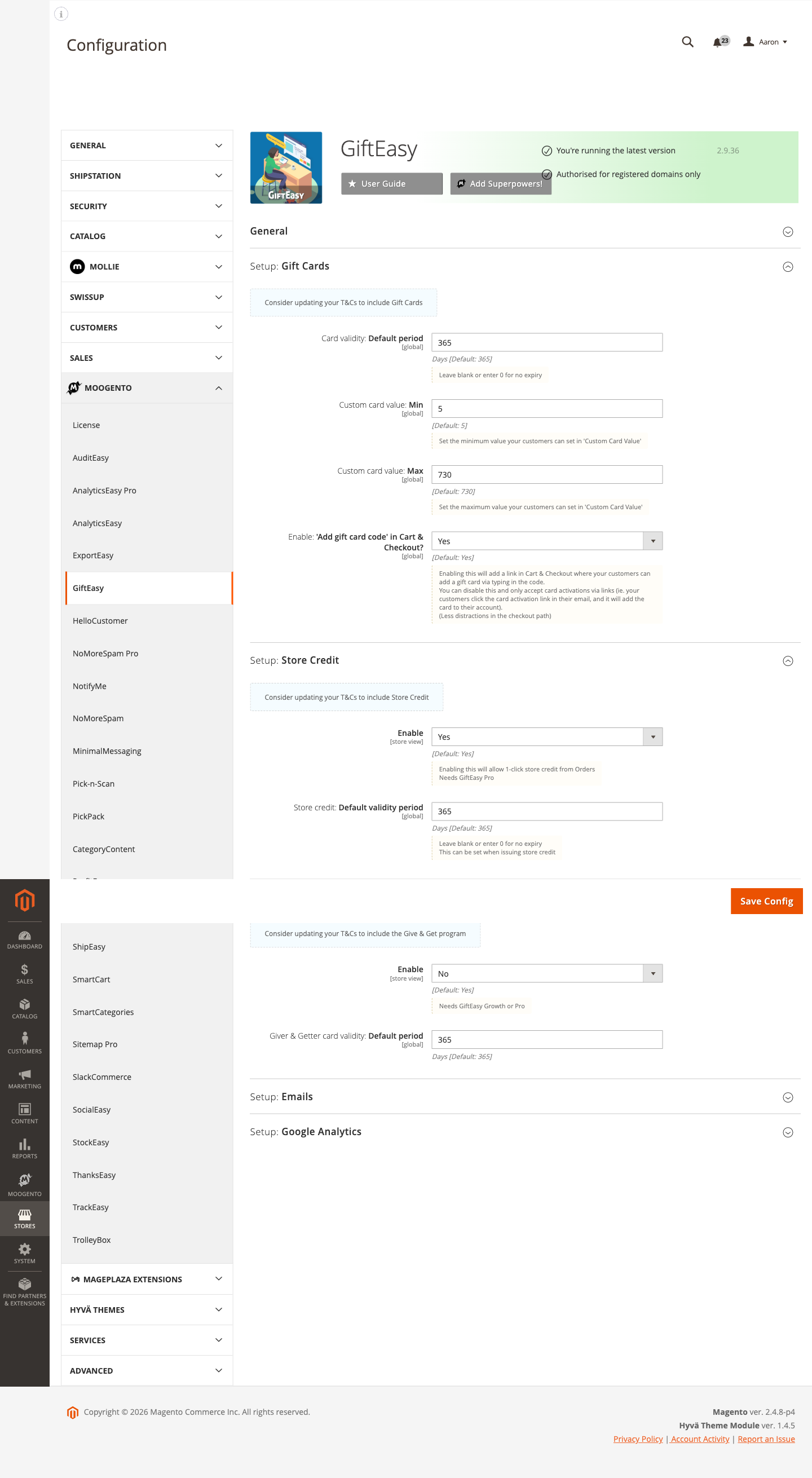Open Report an Issue link
The width and height of the screenshot is (812, 1478).
pyautogui.click(x=766, y=1439)
